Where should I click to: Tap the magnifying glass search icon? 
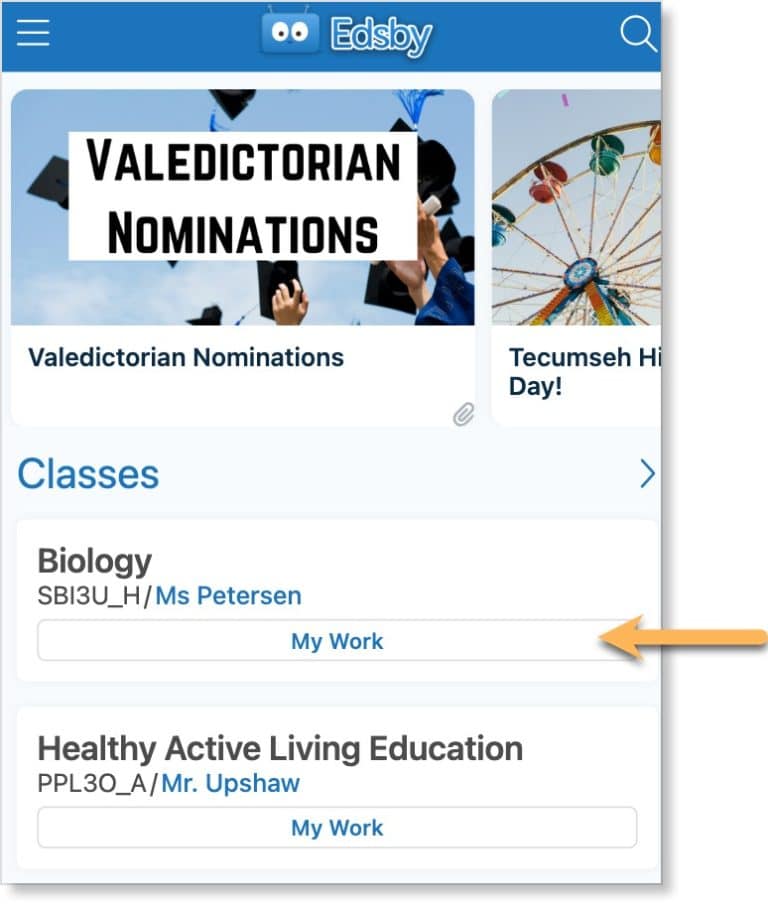click(637, 33)
